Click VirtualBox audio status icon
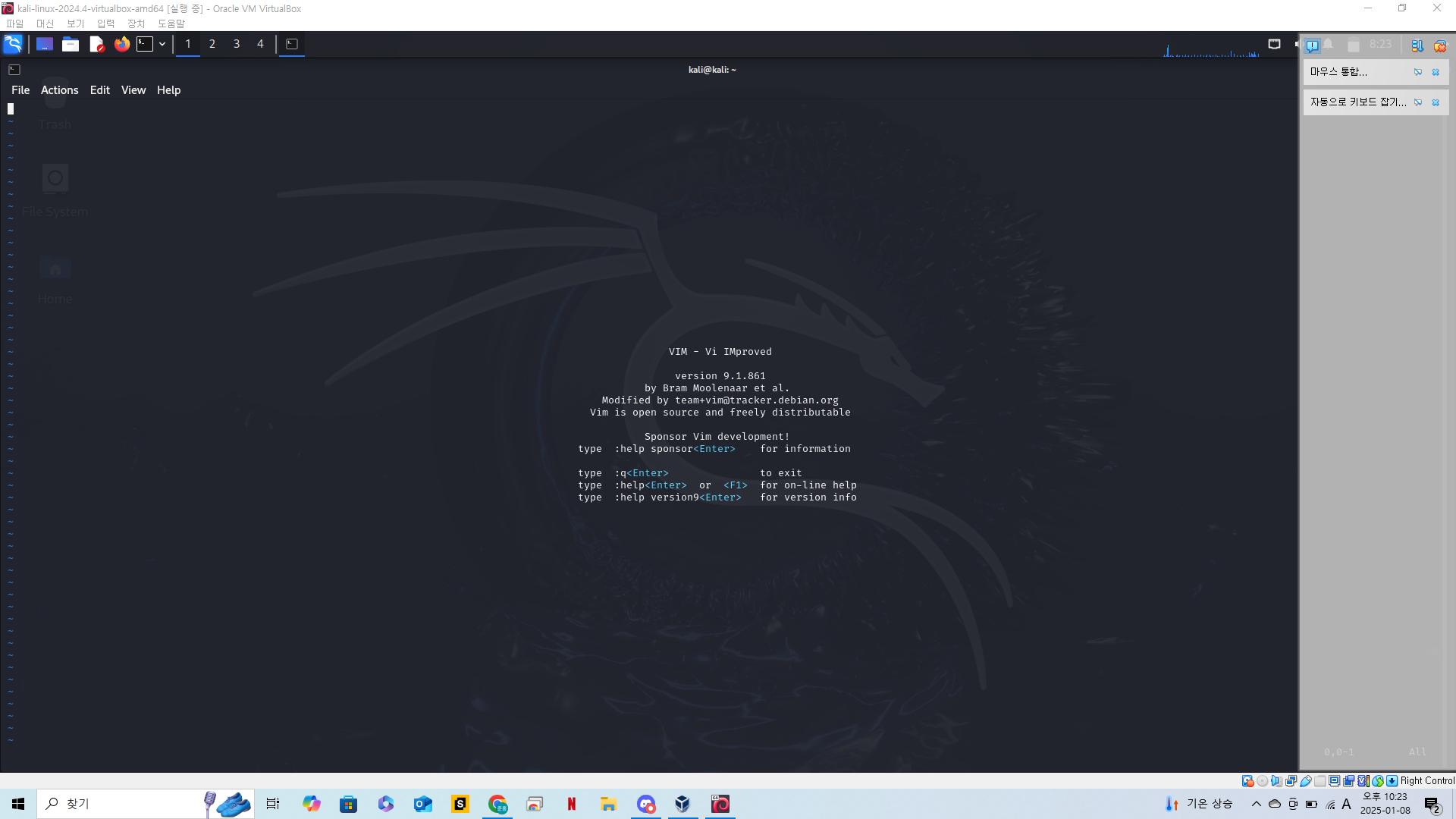 pos(1276,780)
